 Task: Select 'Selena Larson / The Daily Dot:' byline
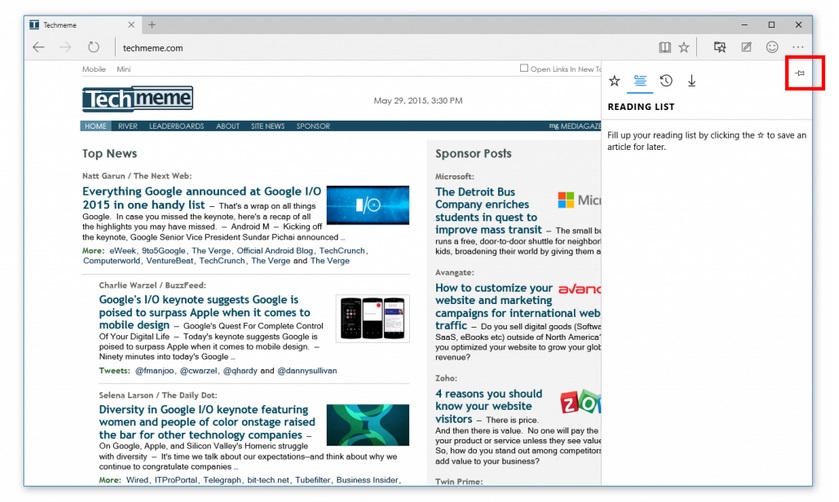pos(158,395)
